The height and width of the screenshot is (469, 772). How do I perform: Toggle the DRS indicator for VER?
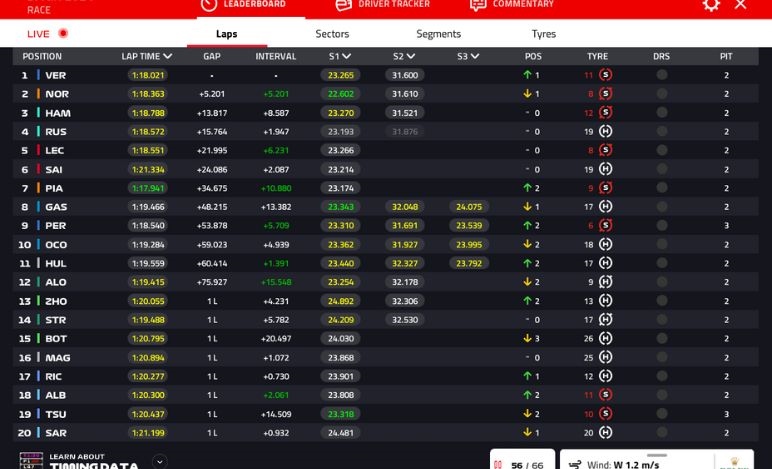(x=661, y=75)
